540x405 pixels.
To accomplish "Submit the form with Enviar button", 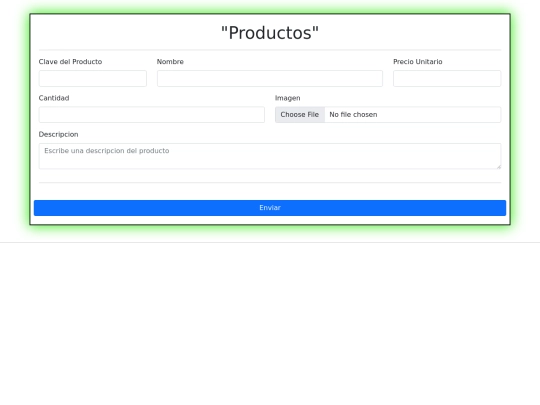I will pyautogui.click(x=270, y=208).
